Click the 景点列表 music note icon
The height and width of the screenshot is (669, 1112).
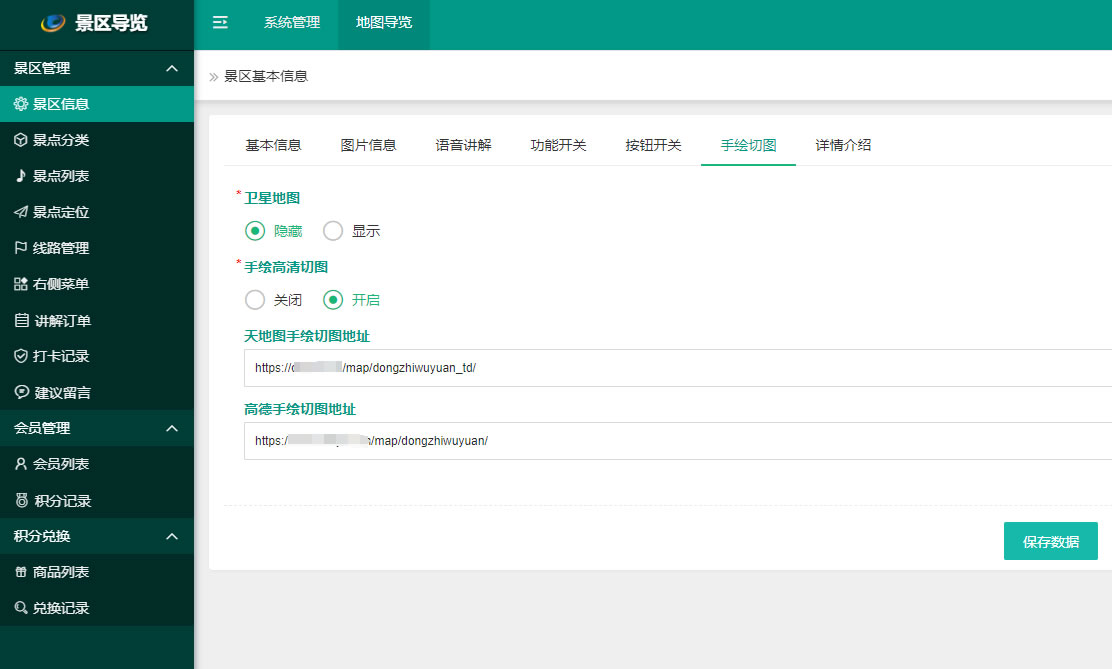[21, 176]
